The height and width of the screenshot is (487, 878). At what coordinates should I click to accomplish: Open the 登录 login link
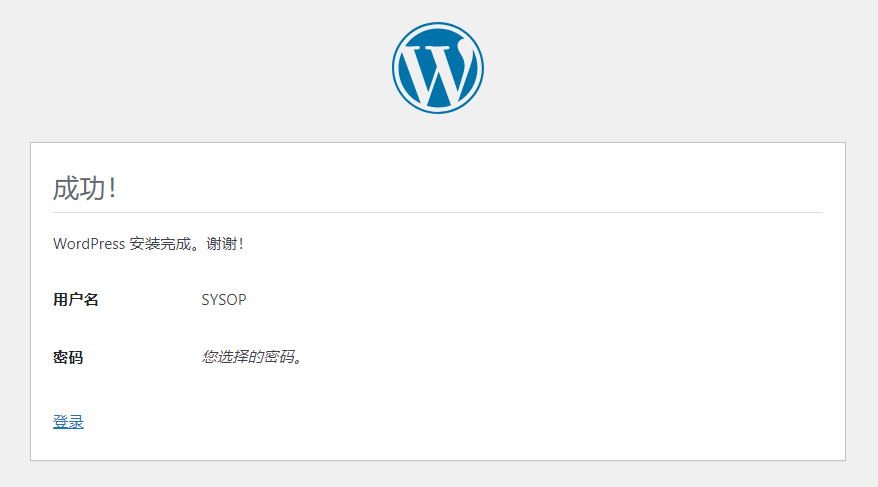68,422
